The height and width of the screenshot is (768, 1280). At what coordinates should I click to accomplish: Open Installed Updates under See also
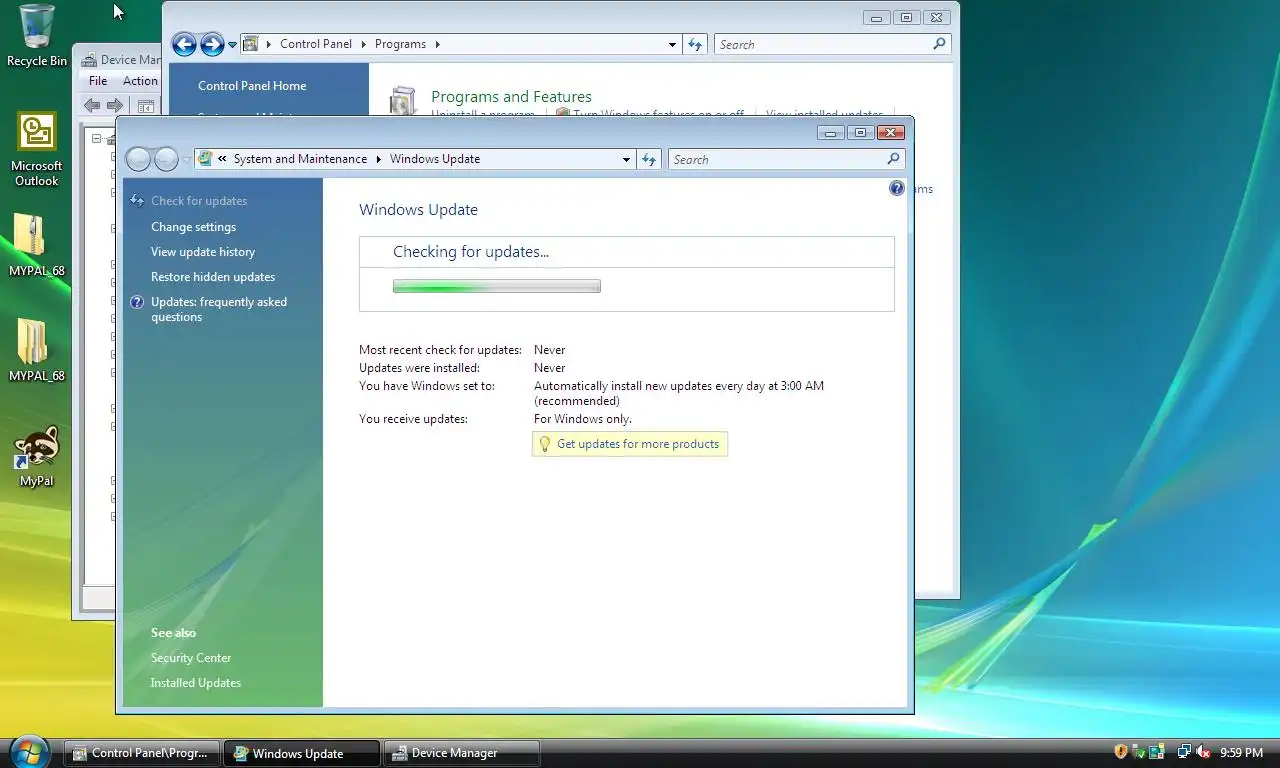pos(196,683)
